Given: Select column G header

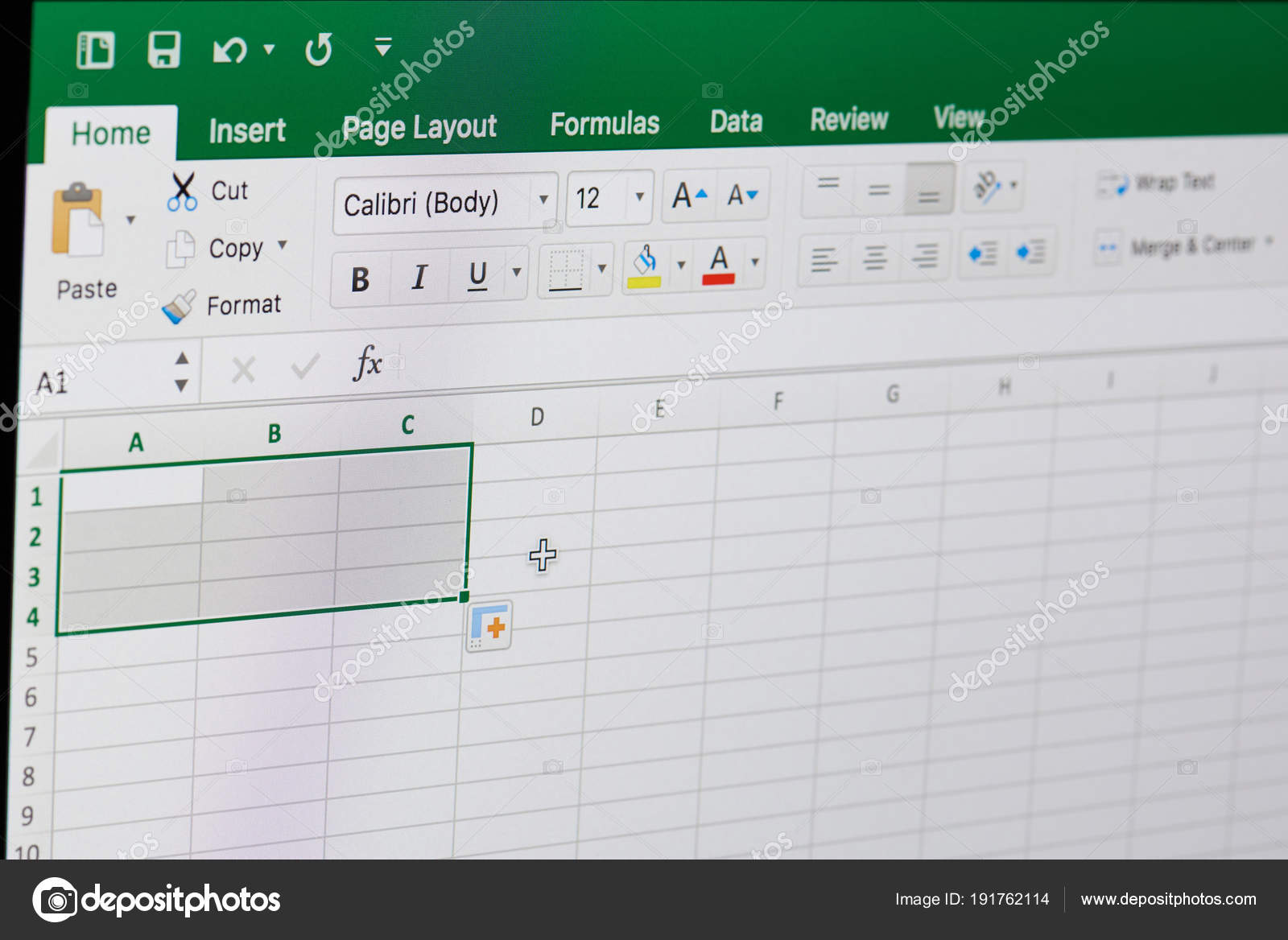Looking at the screenshot, I should click(x=892, y=394).
